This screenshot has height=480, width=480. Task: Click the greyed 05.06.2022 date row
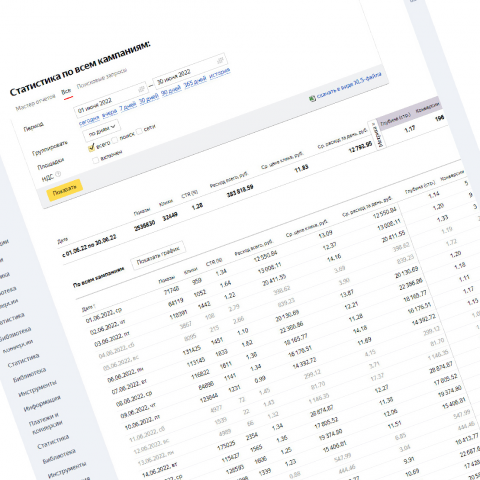click(121, 363)
